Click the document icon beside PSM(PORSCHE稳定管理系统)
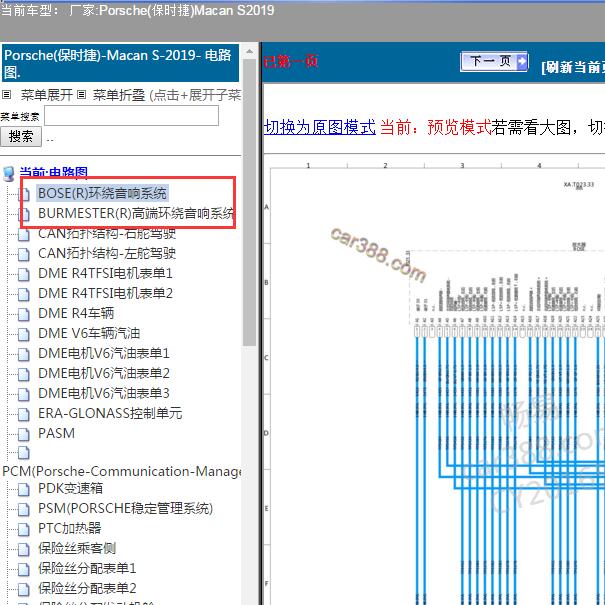Viewport: 605px width, 605px height. tap(24, 509)
